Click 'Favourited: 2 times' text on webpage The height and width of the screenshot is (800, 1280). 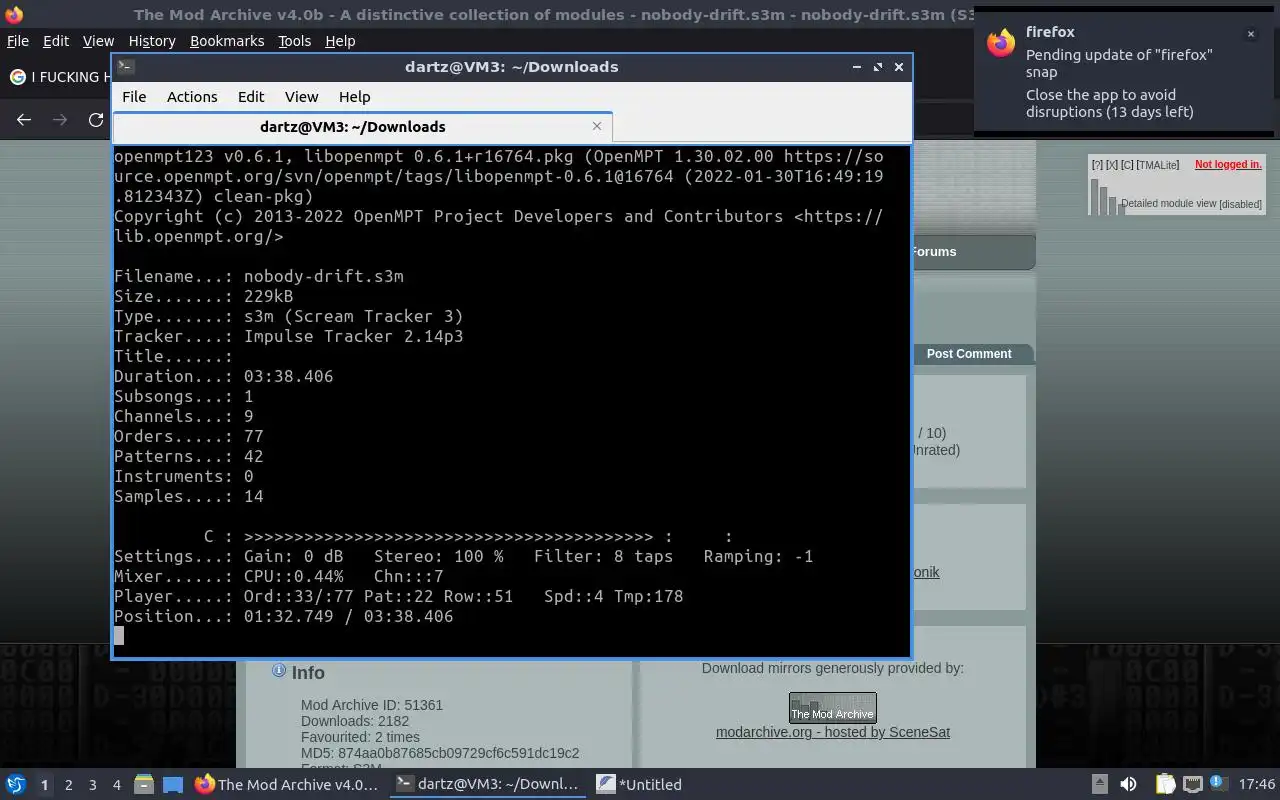coord(360,737)
